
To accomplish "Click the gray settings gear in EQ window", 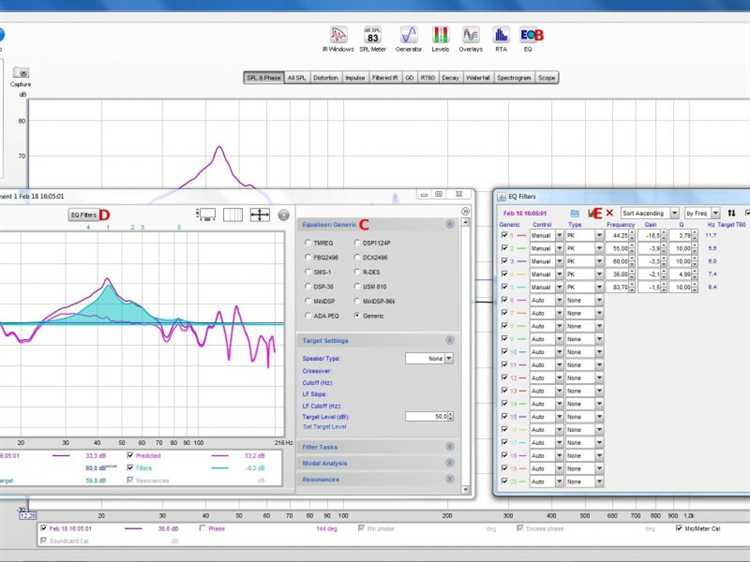I will 284,215.
